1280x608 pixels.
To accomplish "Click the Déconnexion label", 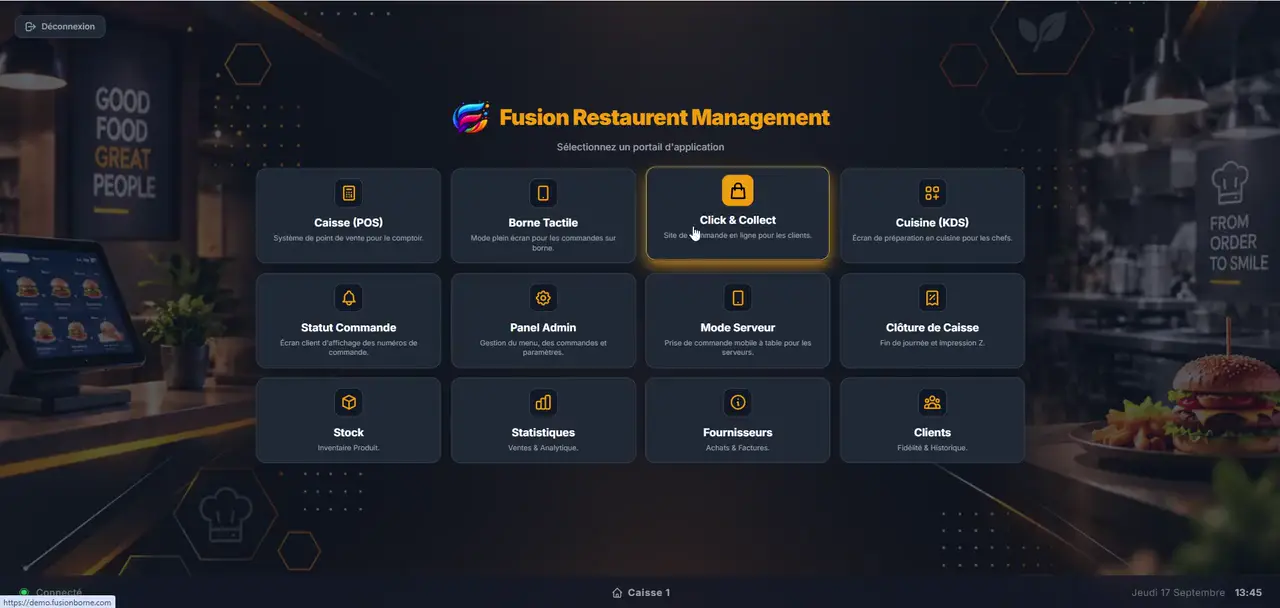I will tap(68, 26).
